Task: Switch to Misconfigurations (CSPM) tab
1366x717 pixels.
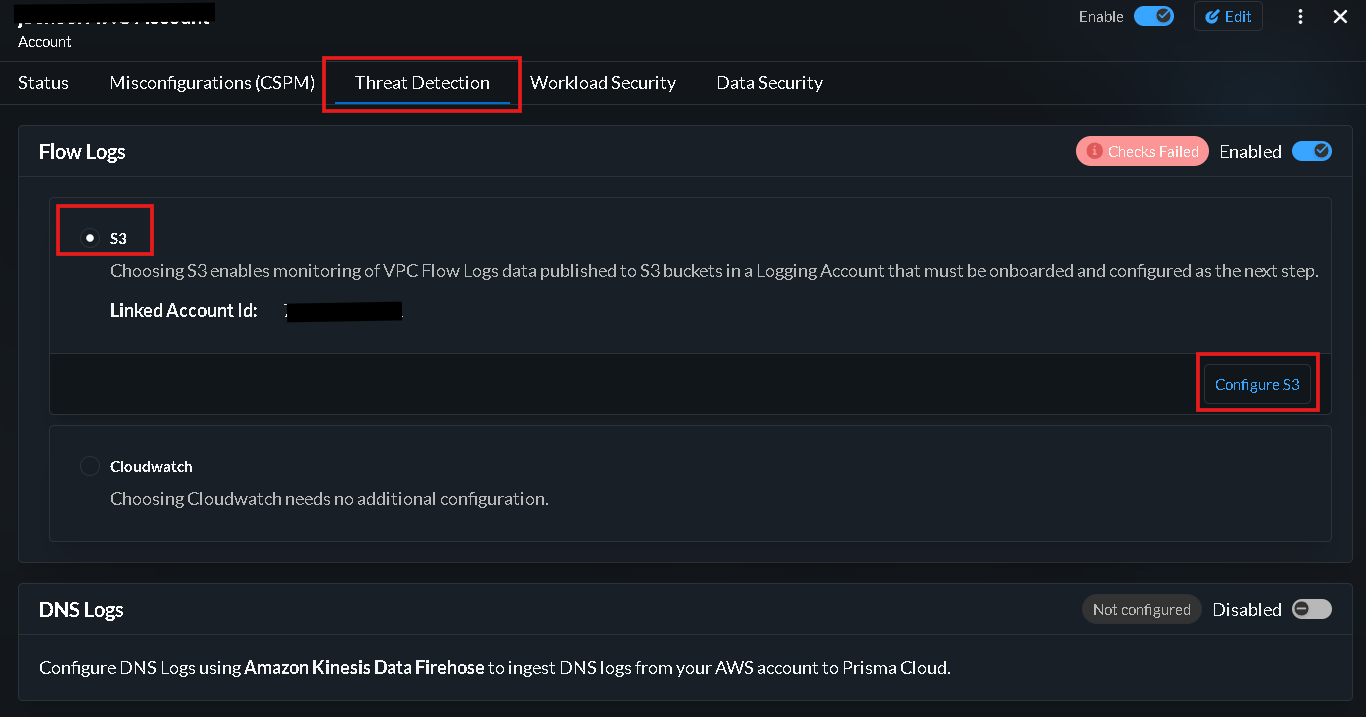Action: click(212, 83)
